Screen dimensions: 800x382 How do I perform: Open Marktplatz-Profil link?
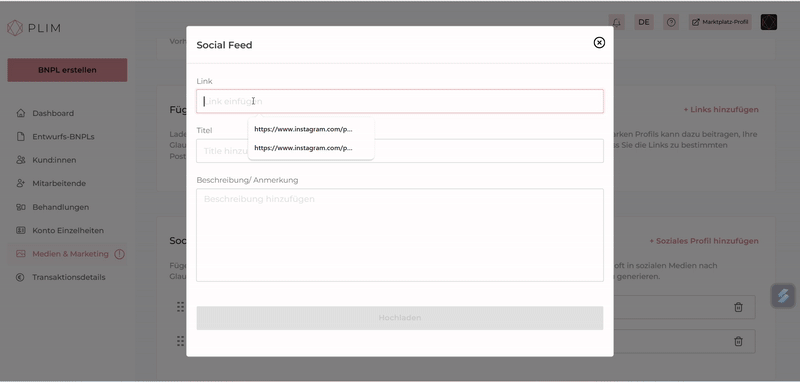click(x=720, y=22)
